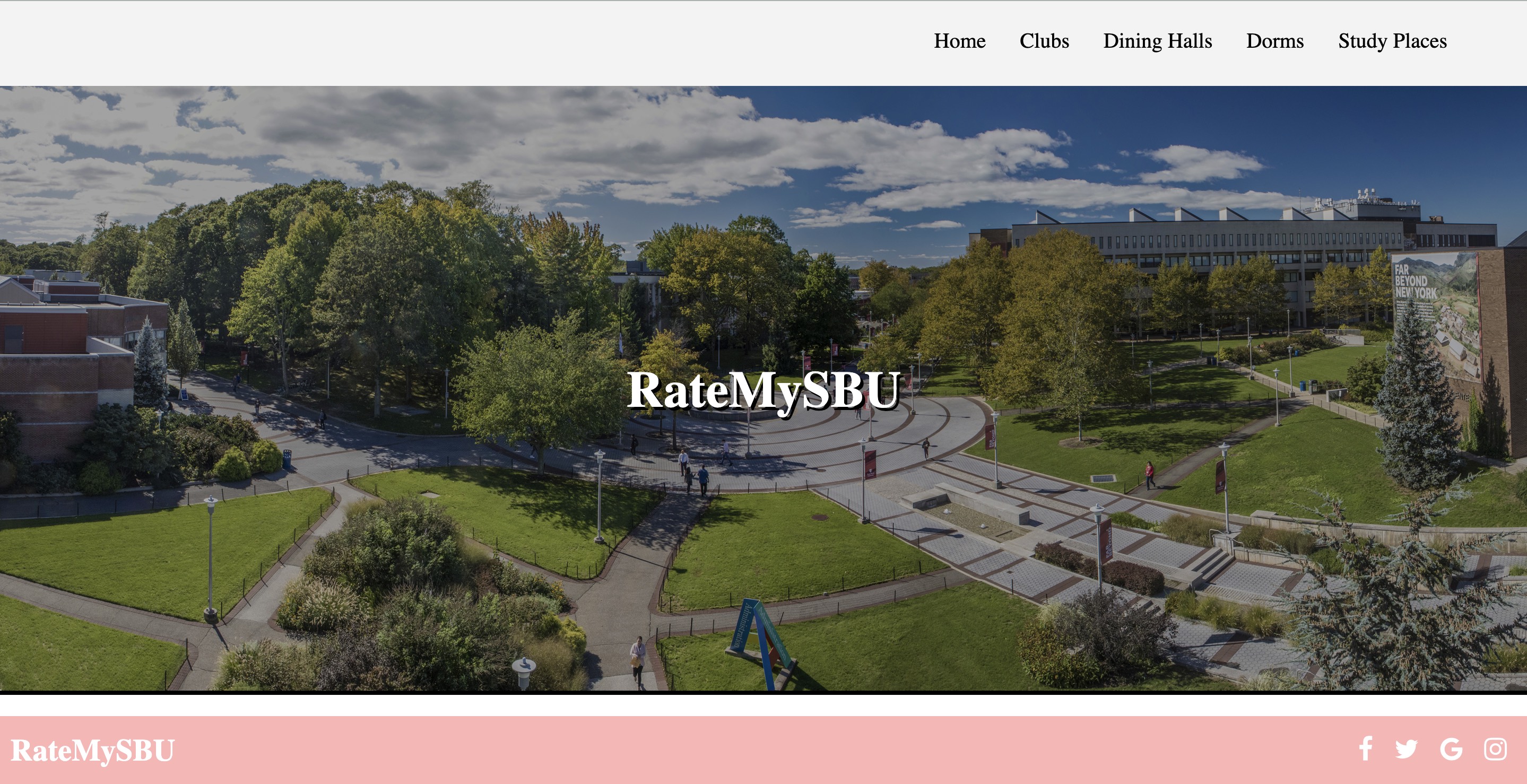Open the Clubs page link
The width and height of the screenshot is (1527, 784).
click(1044, 41)
